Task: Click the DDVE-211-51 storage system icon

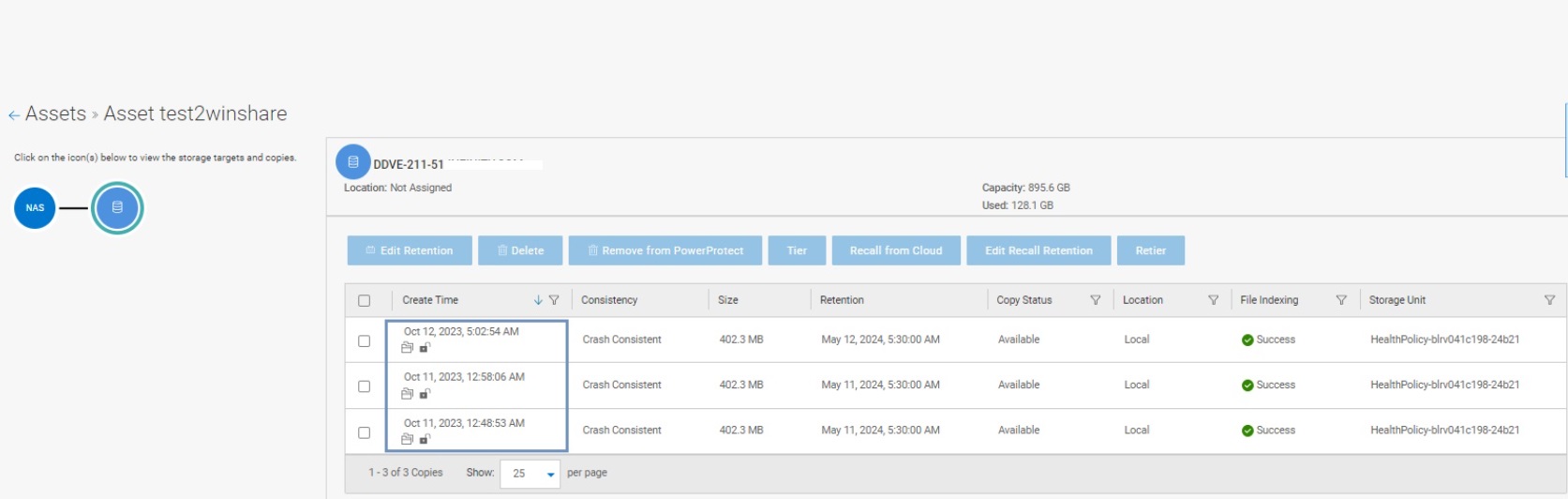Action: (353, 162)
